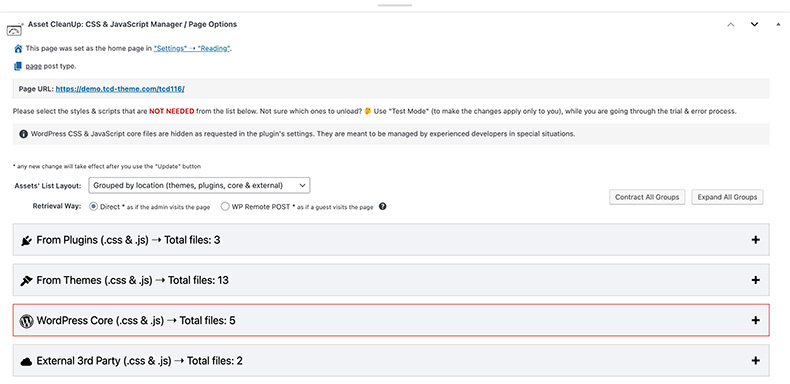Click the thinking emoji before Test Mode

(x=368, y=111)
